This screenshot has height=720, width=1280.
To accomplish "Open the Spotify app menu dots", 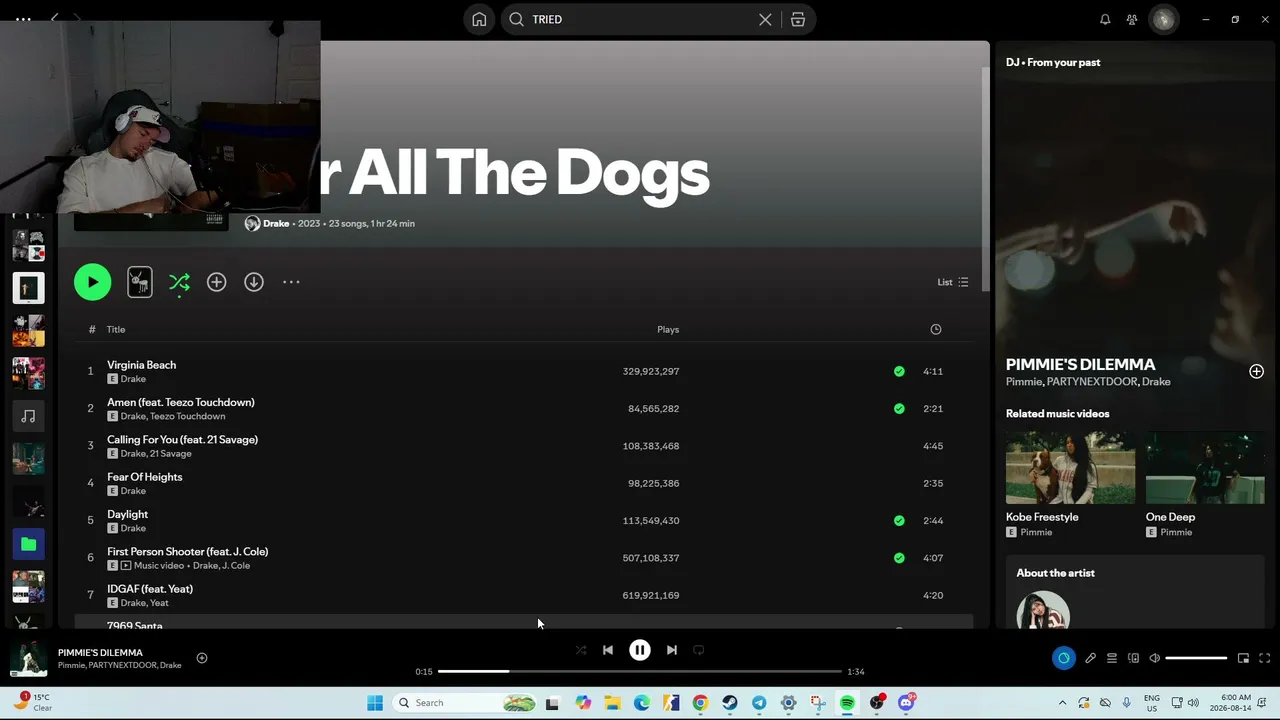I will click(23, 19).
